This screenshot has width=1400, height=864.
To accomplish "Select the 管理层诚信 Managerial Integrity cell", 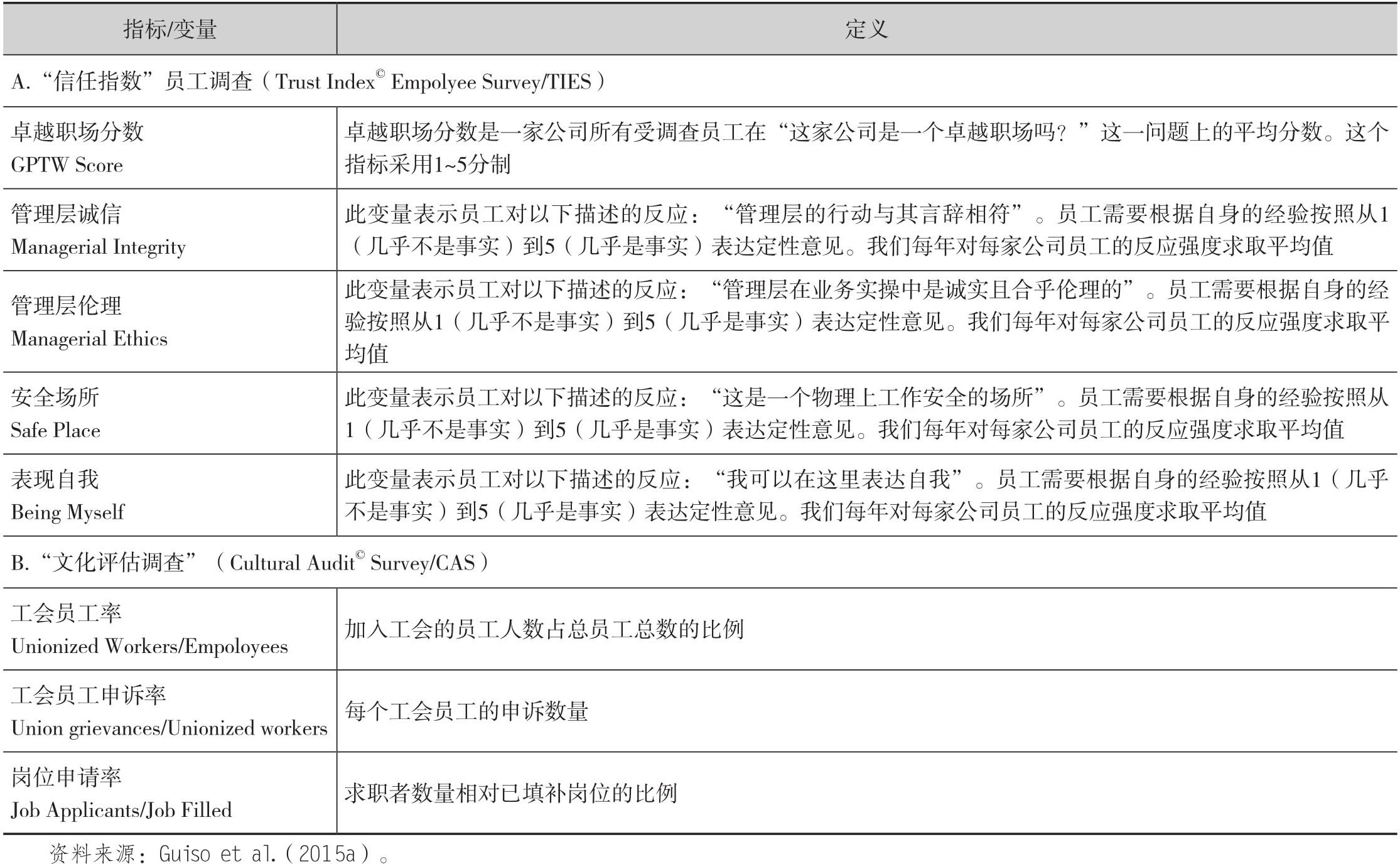I will (98, 230).
